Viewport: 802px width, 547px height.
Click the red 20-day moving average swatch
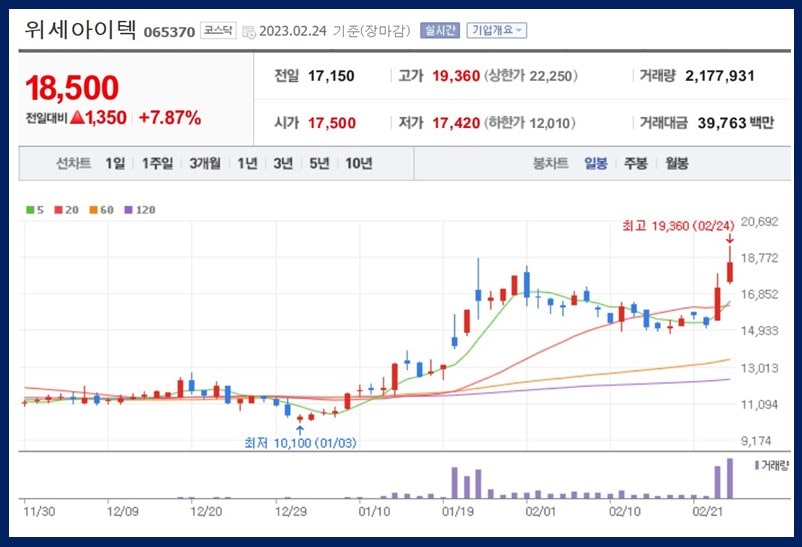58,210
